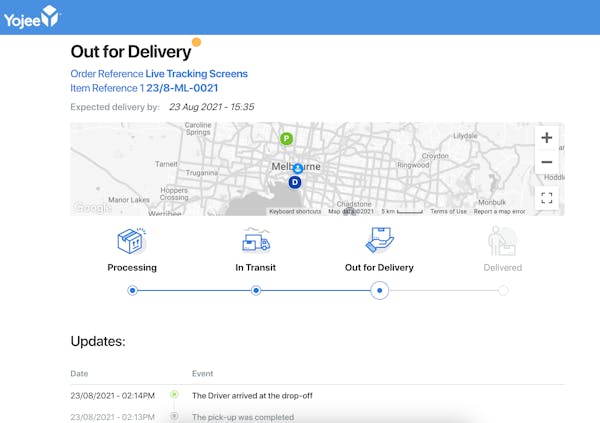Click Report a map error link
The width and height of the screenshot is (600, 423).
point(499,211)
